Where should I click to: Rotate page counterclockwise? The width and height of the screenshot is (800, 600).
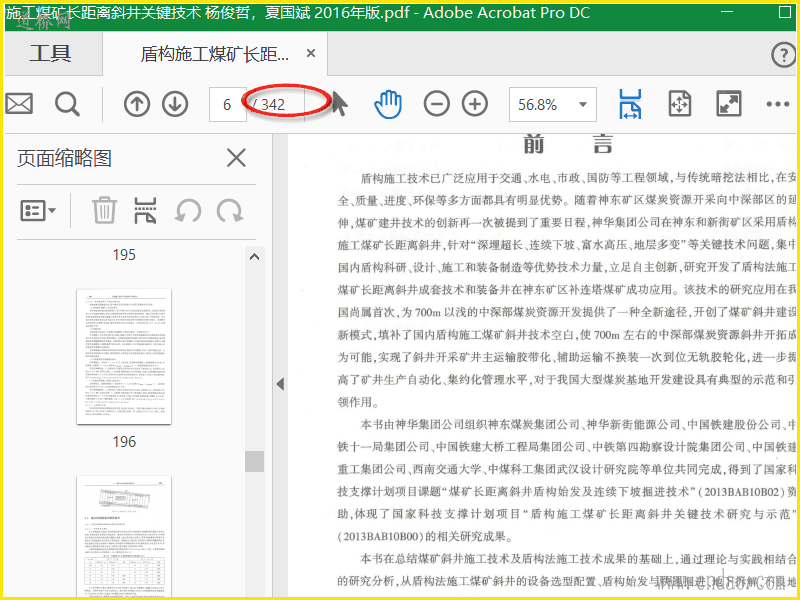(x=187, y=211)
